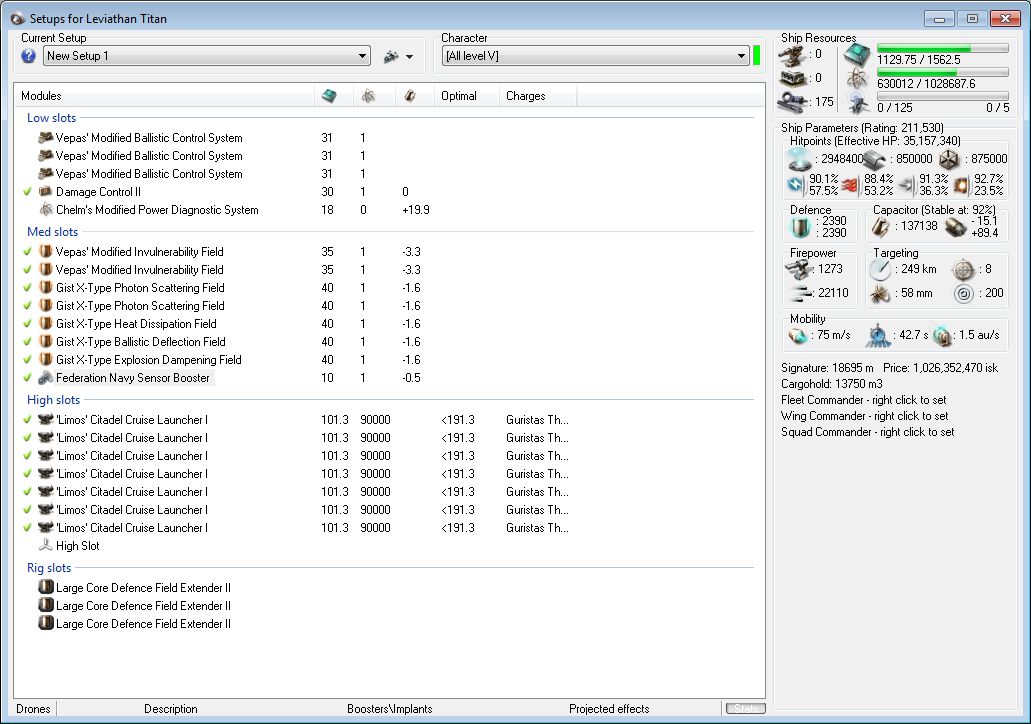Click the Defence tank icon beside 2390
The image size is (1031, 724).
[x=801, y=228]
